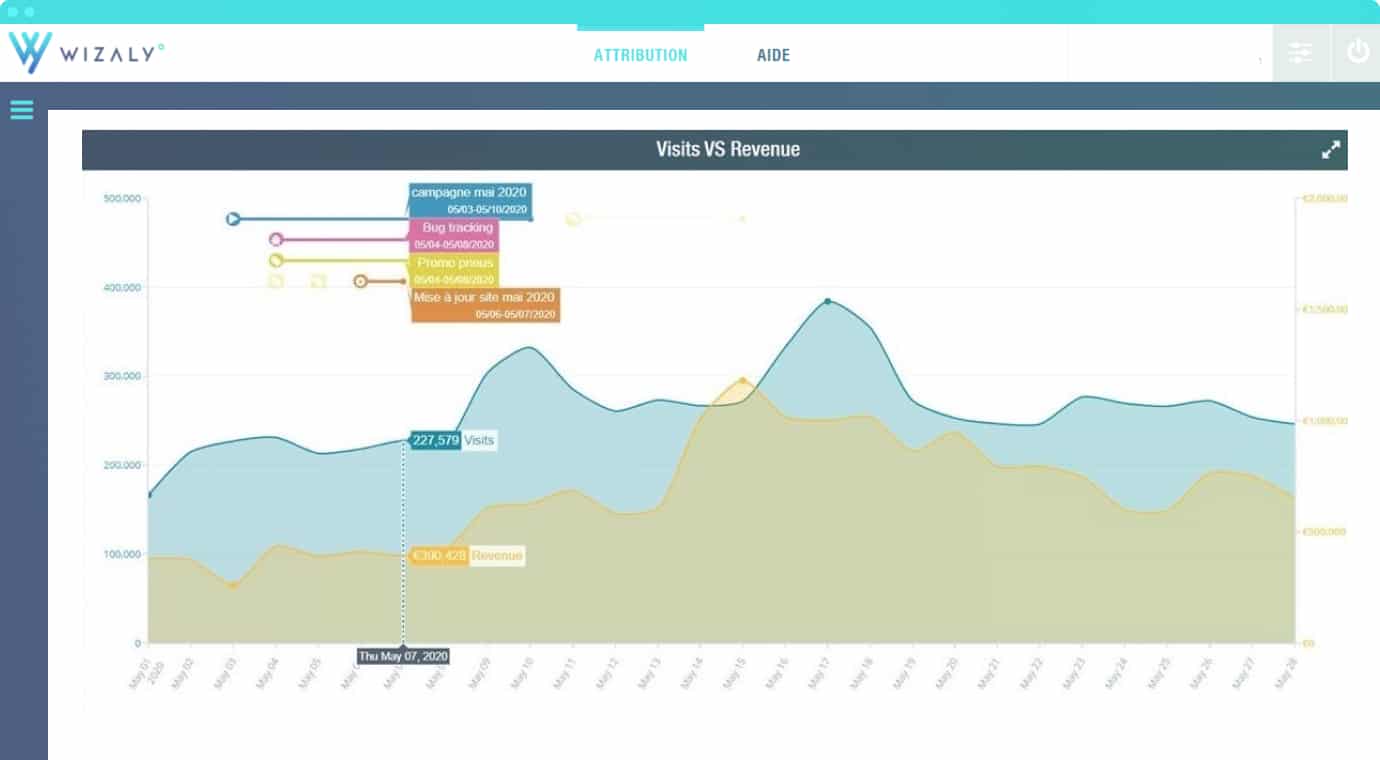Click the 300,000 visits axis label
The height and width of the screenshot is (760, 1380).
click(x=122, y=377)
